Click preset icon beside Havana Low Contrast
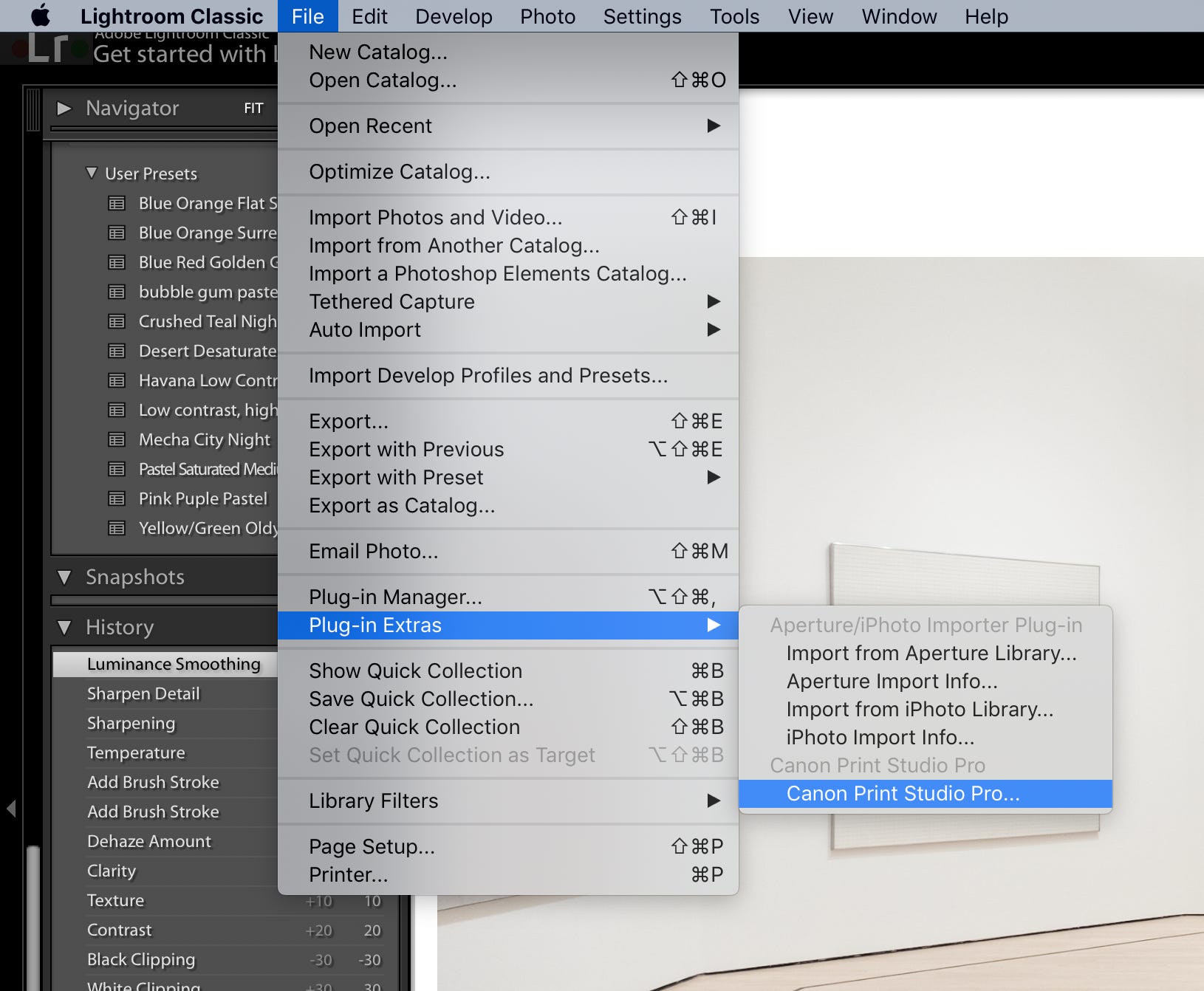Screen dimensions: 1204x991 (x=117, y=380)
